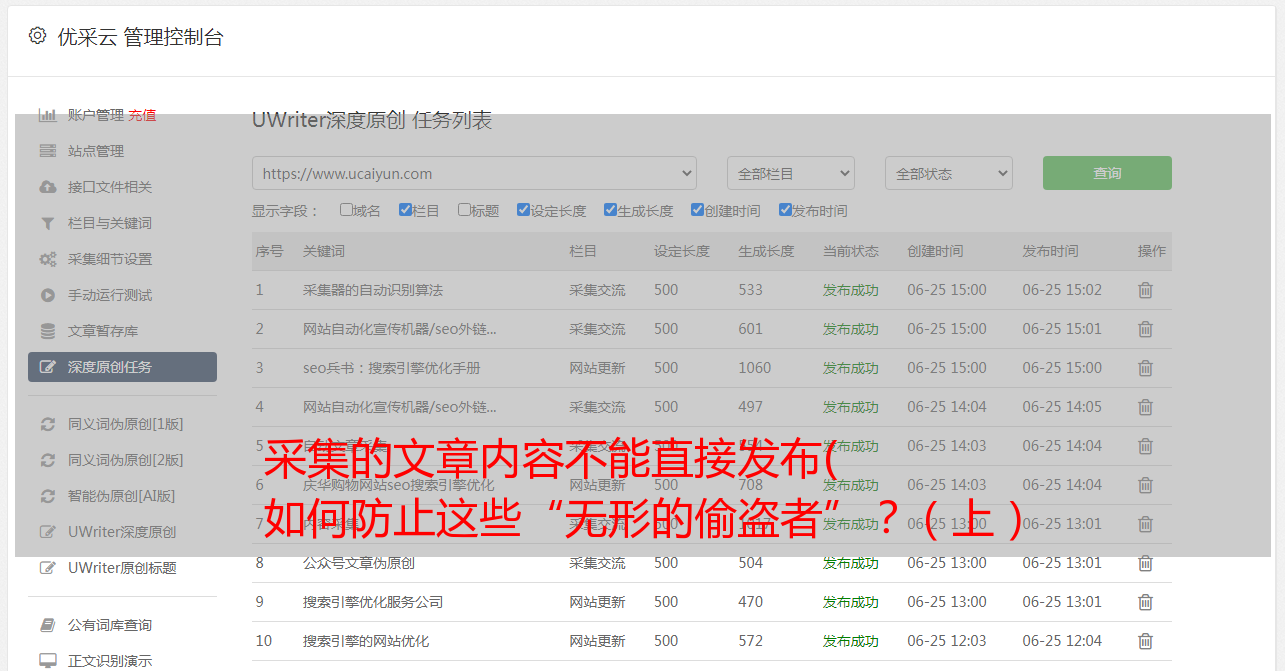Image resolution: width=1285 pixels, height=671 pixels.
Task: Click the 账户管理 chart icon in sidebar
Action: tap(47, 115)
